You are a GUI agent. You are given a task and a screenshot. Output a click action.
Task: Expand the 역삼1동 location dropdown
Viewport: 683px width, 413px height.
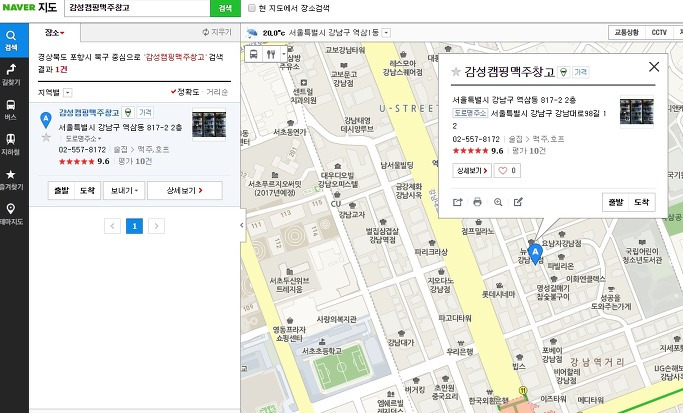click(386, 33)
